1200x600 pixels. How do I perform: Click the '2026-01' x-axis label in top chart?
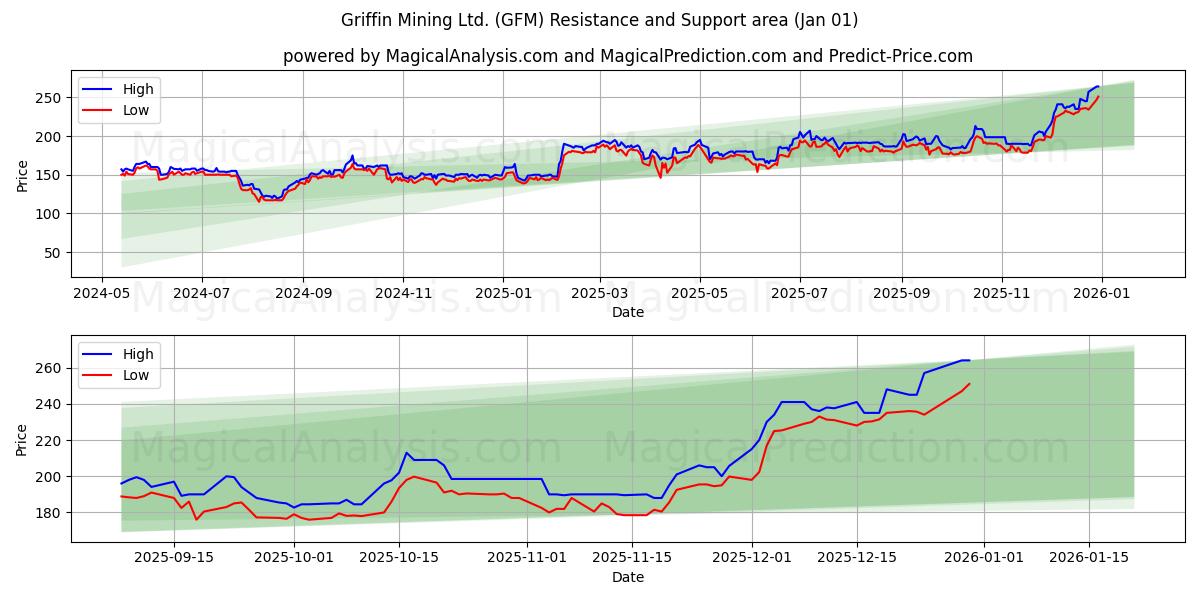tap(1102, 295)
